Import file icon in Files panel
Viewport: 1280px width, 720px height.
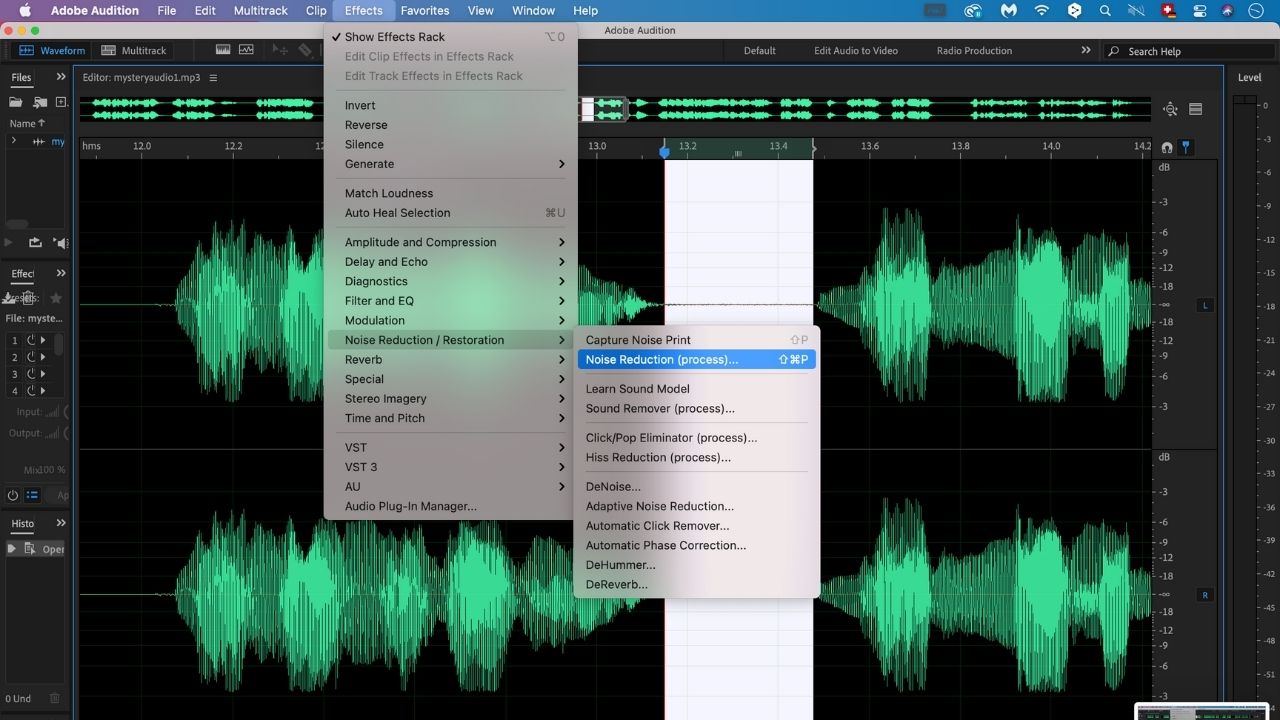(40, 102)
